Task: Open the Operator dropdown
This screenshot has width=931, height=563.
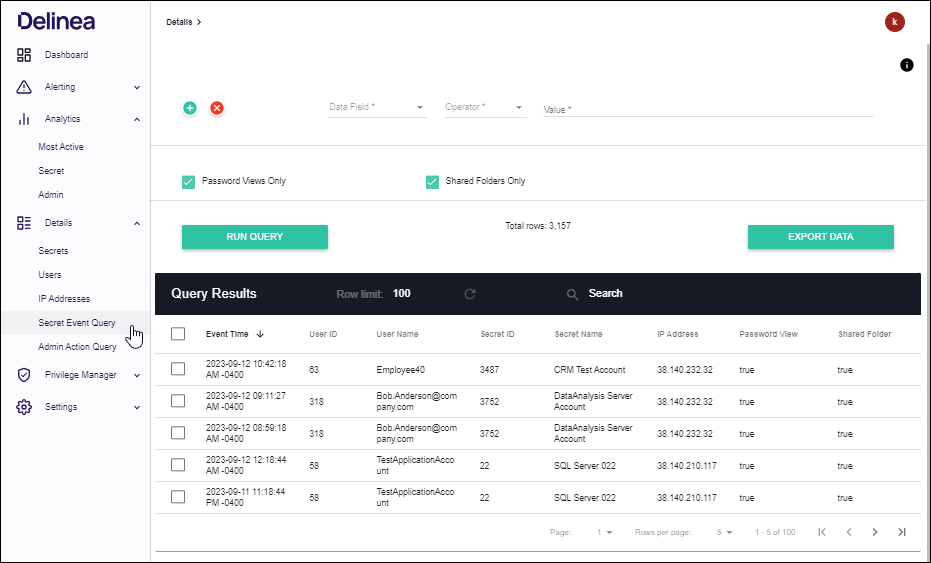Action: [485, 107]
